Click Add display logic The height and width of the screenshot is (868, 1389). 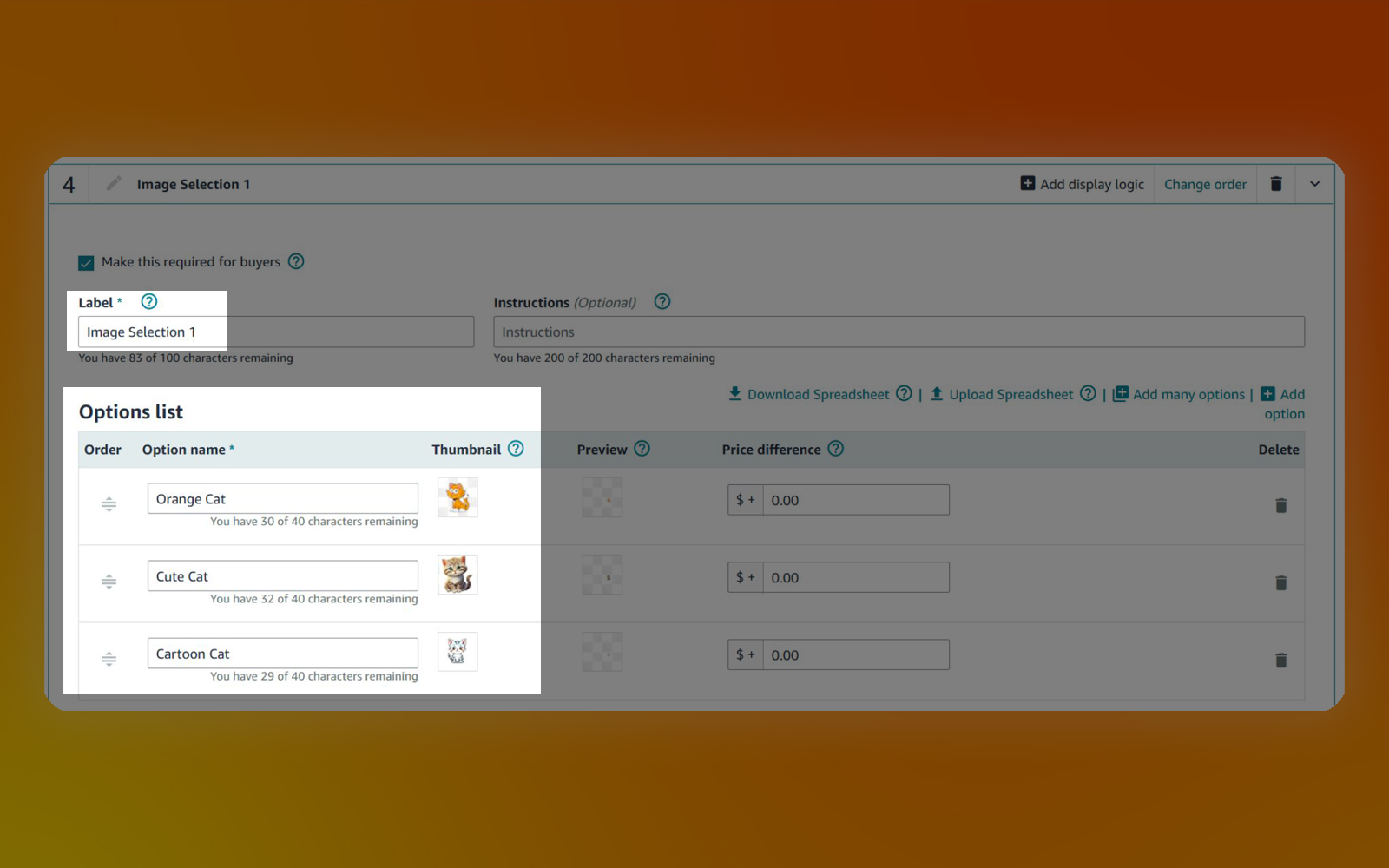click(1082, 184)
